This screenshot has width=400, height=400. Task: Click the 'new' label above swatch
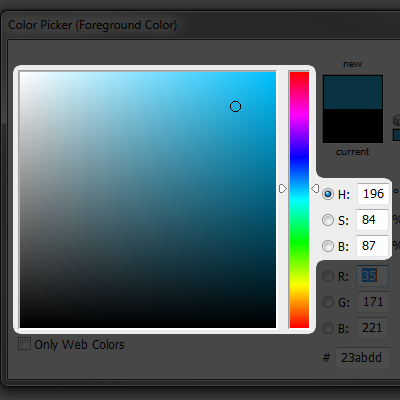click(x=353, y=64)
